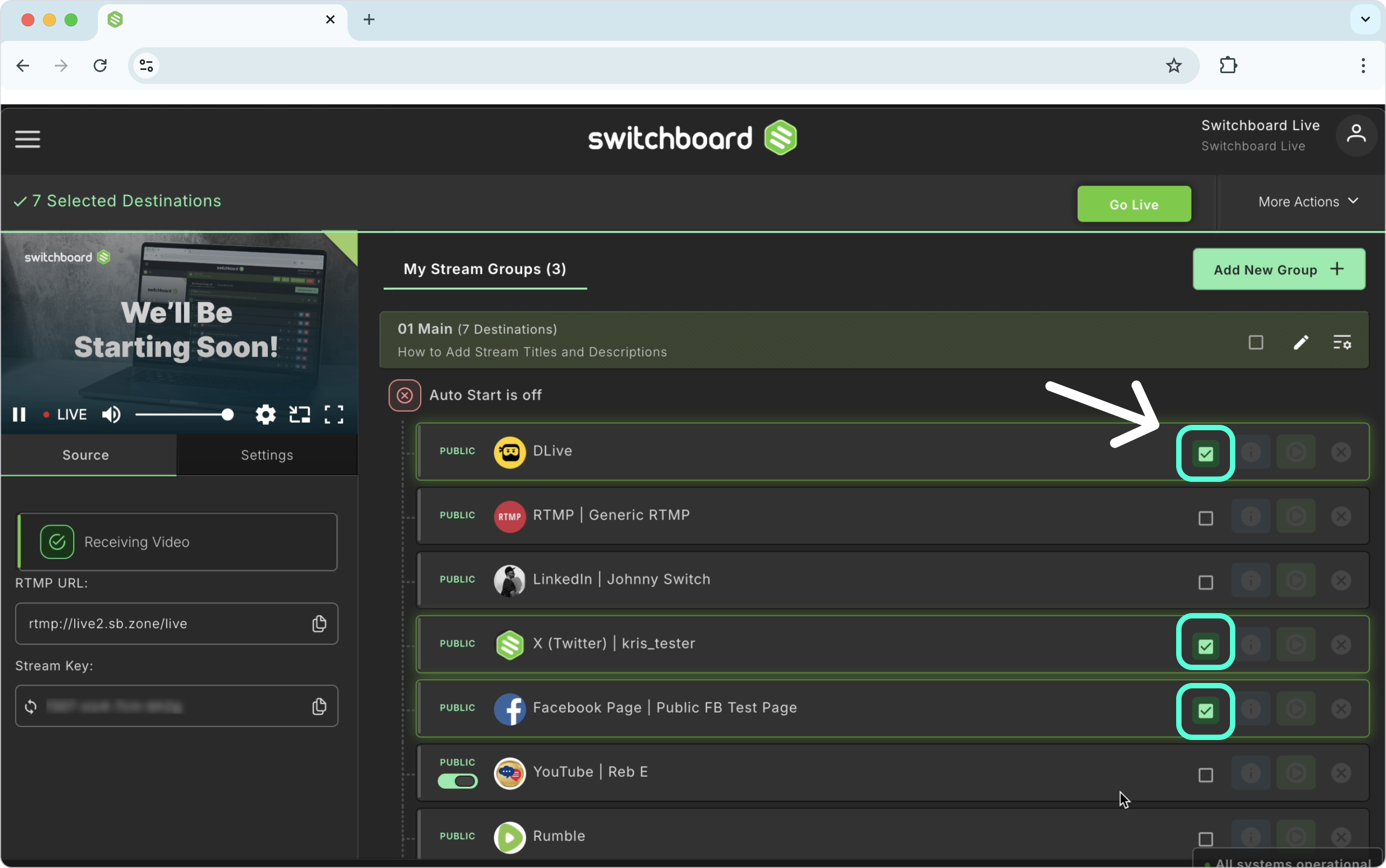Viewport: 1386px width, 868px height.
Task: Select the My Stream Groups (3) tab
Action: tap(485, 269)
